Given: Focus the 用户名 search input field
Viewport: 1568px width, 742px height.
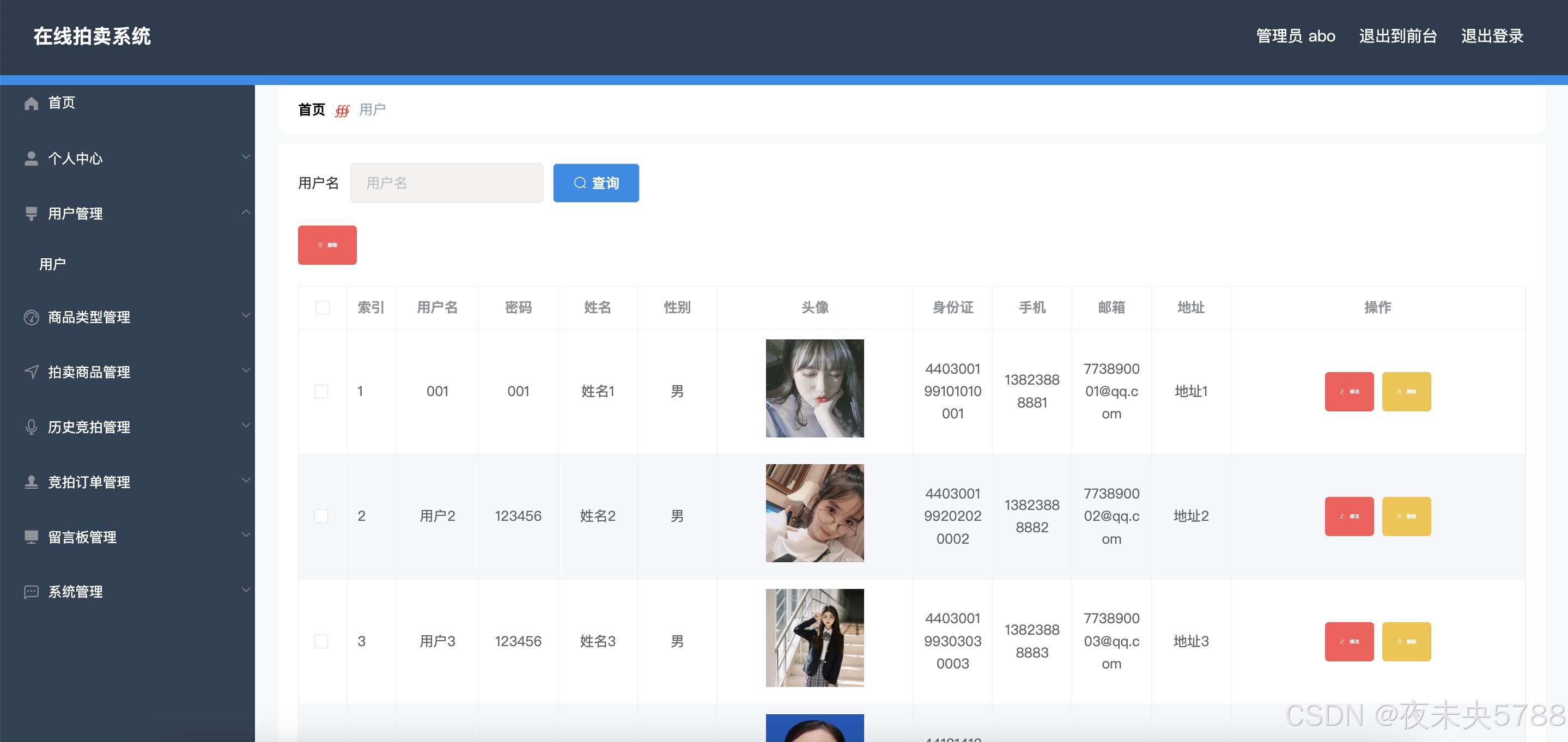Looking at the screenshot, I should click(x=446, y=183).
